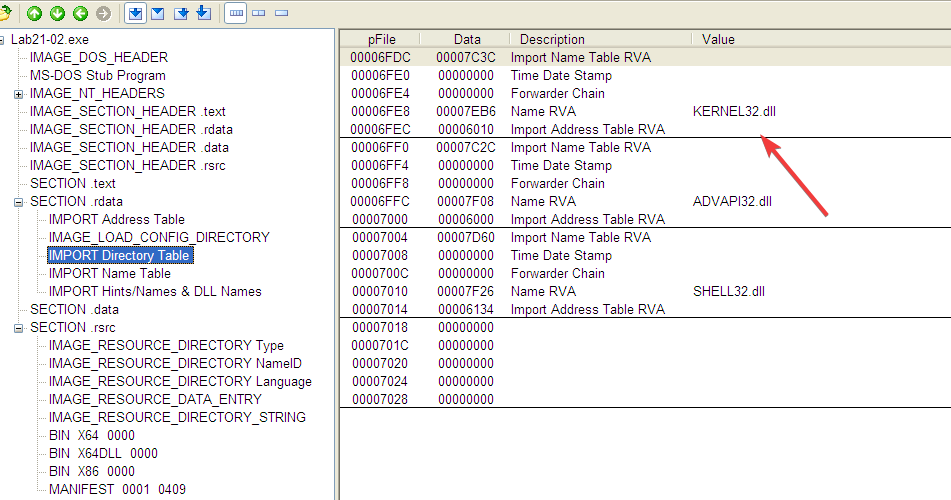Select IMAGE_NT_HEADERS tree item
This screenshot has width=951, height=500.
[x=97, y=93]
